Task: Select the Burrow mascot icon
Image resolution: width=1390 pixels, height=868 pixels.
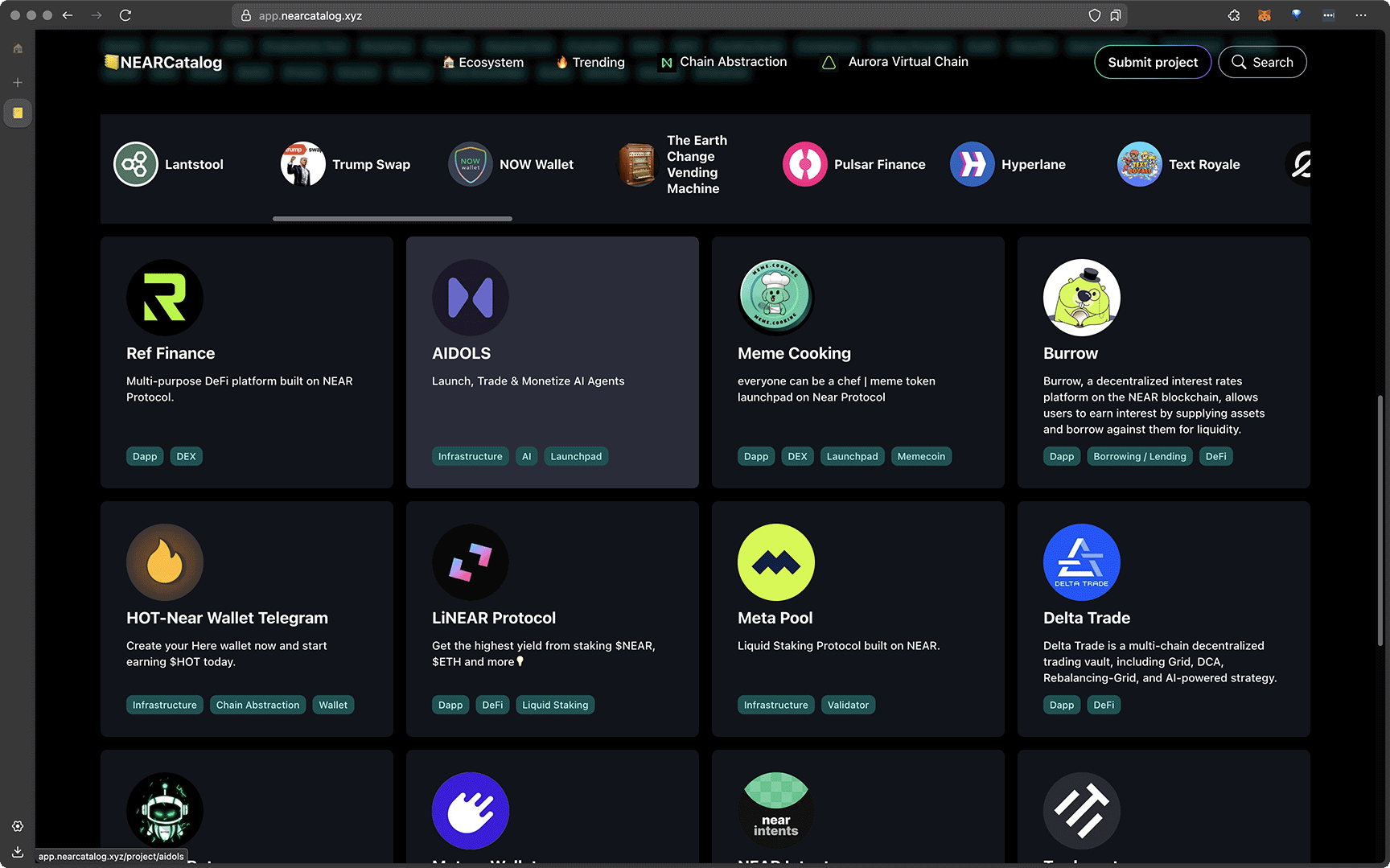Action: pyautogui.click(x=1082, y=298)
